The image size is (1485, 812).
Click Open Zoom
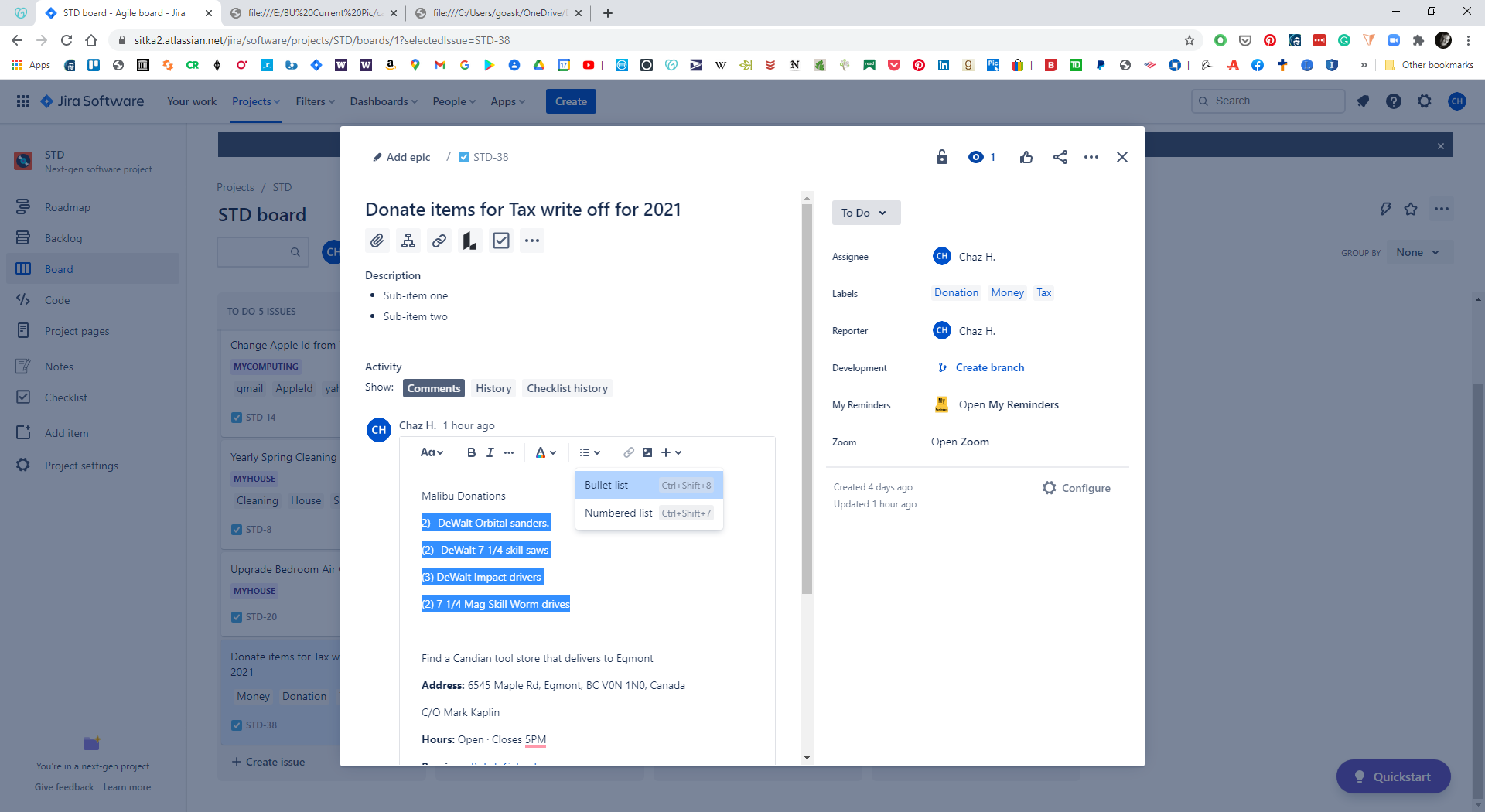click(960, 442)
